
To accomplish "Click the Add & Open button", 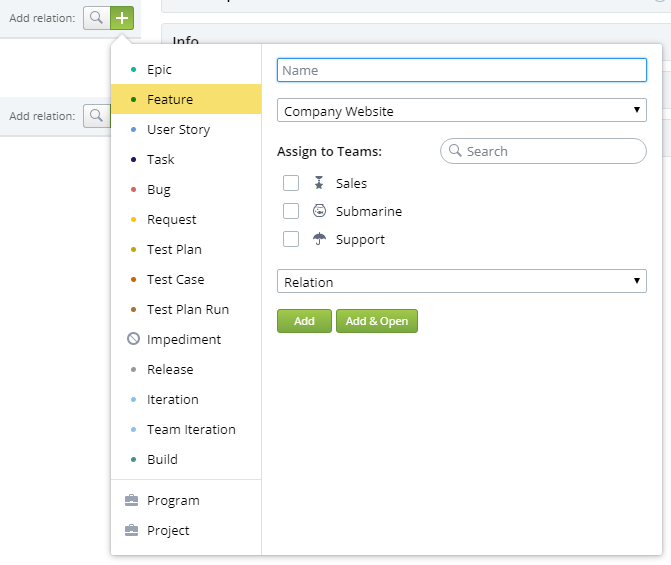I will click(x=377, y=321).
